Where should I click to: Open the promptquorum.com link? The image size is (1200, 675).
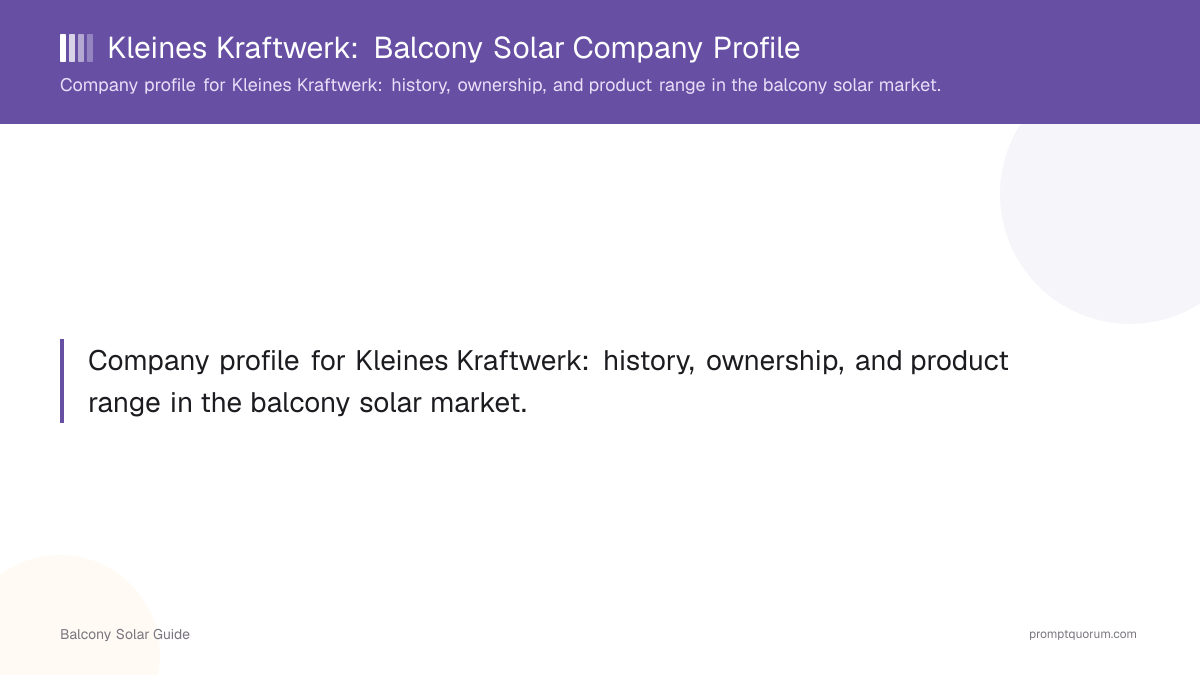(x=1082, y=634)
